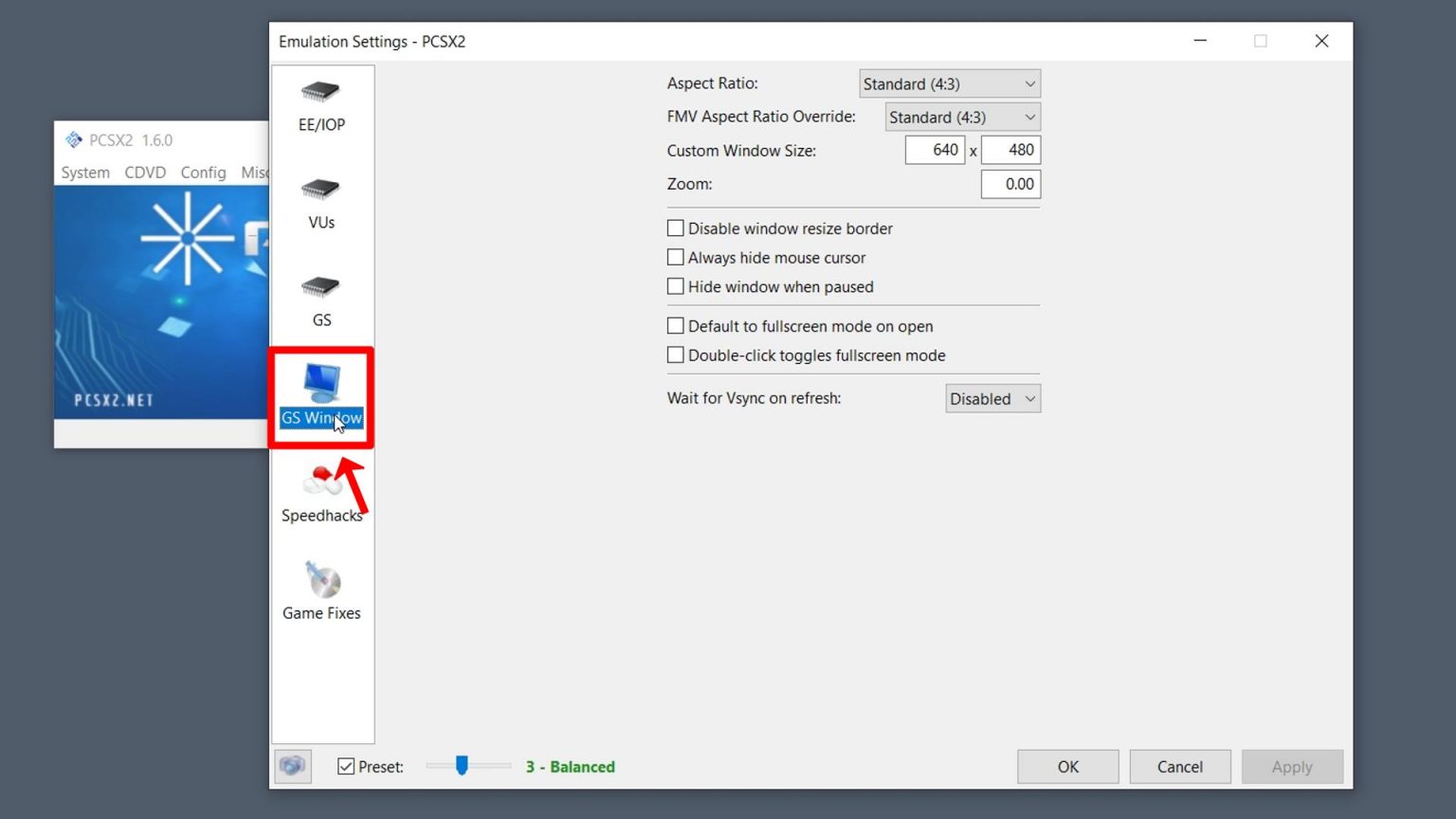
Task: Click the OK button
Action: pos(1068,767)
